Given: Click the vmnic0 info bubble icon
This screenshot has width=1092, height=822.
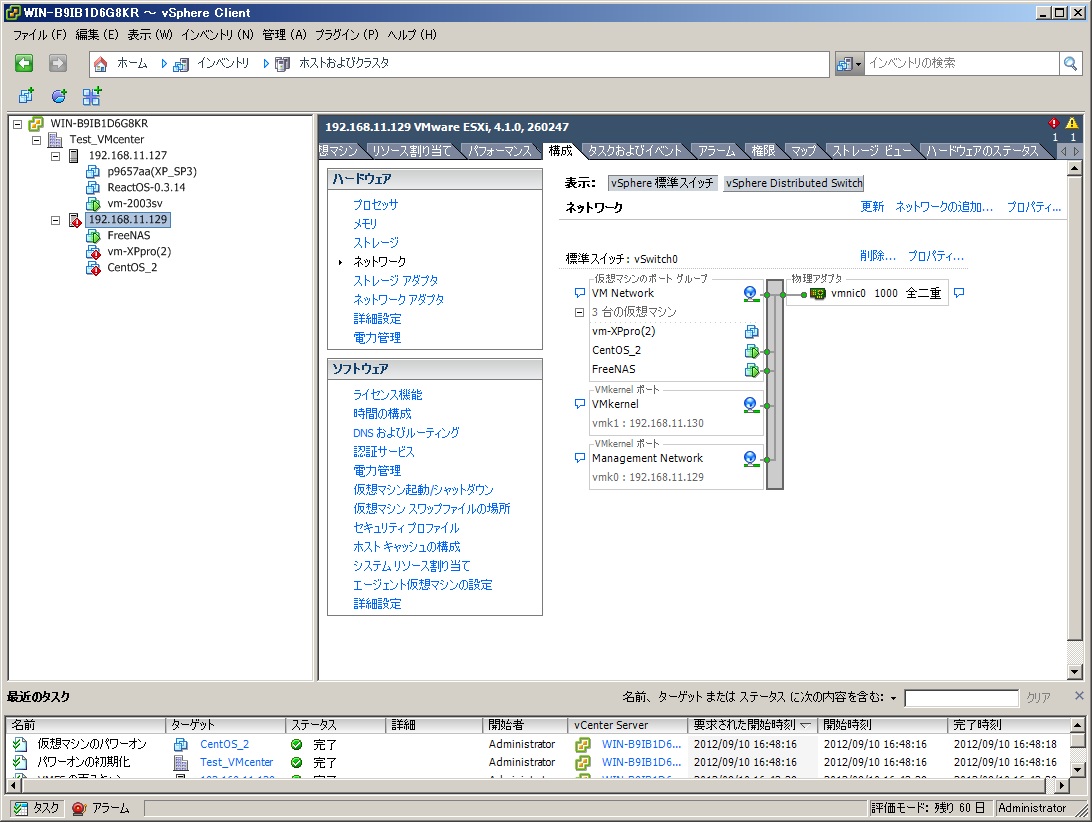Looking at the screenshot, I should coord(959,293).
